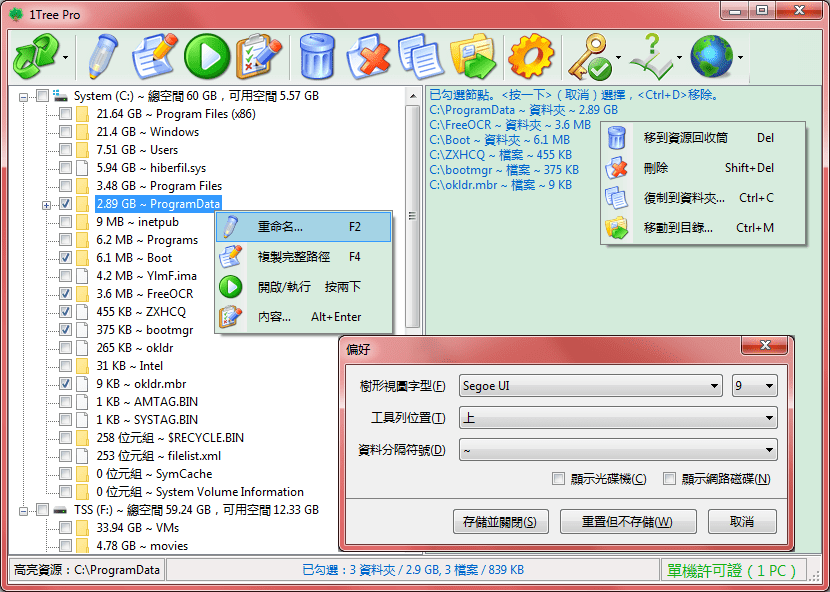
Task: Select 刪除 Shift+Del menu item
Action: [x=703, y=168]
